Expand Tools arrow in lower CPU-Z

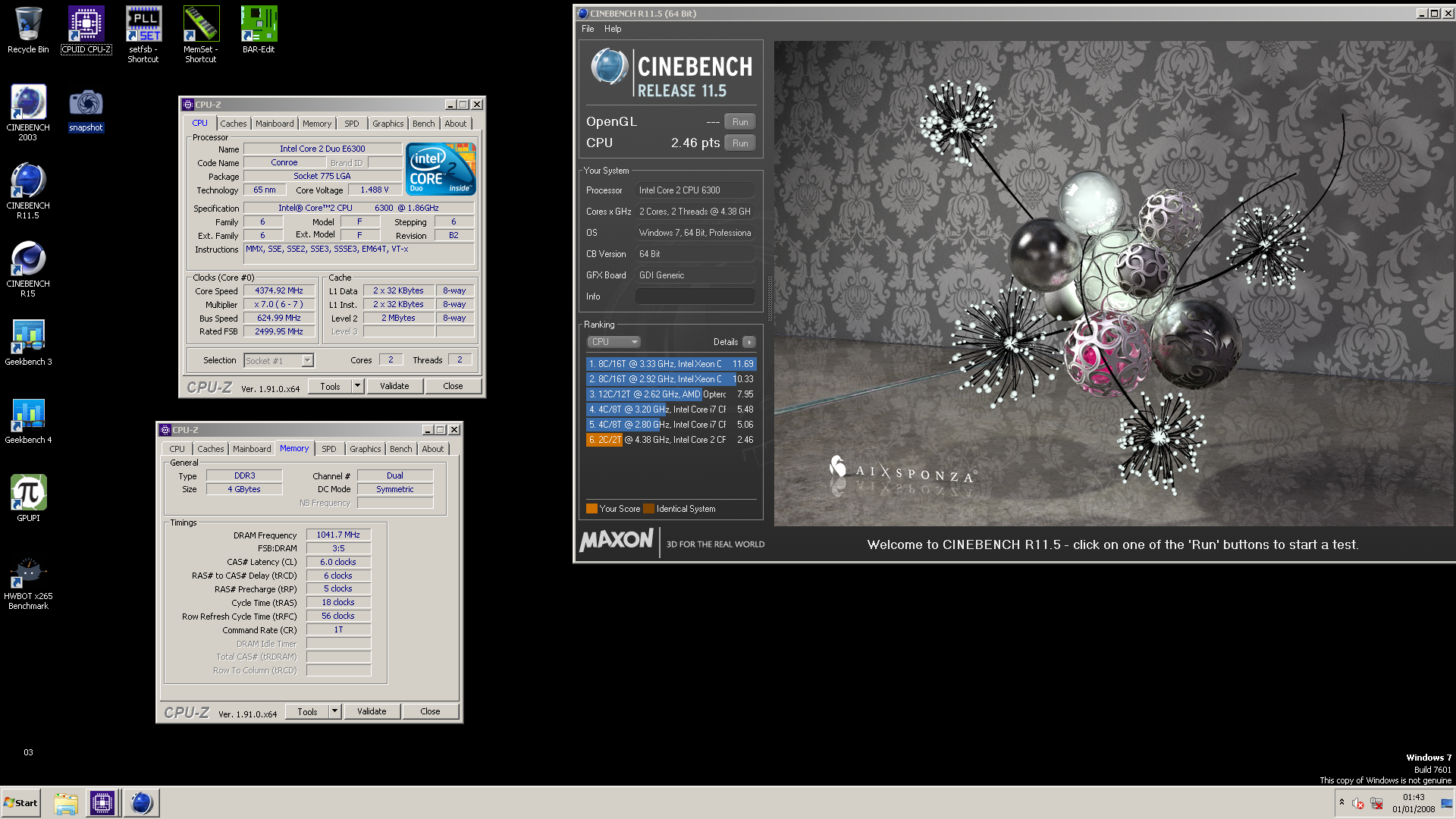coord(334,711)
